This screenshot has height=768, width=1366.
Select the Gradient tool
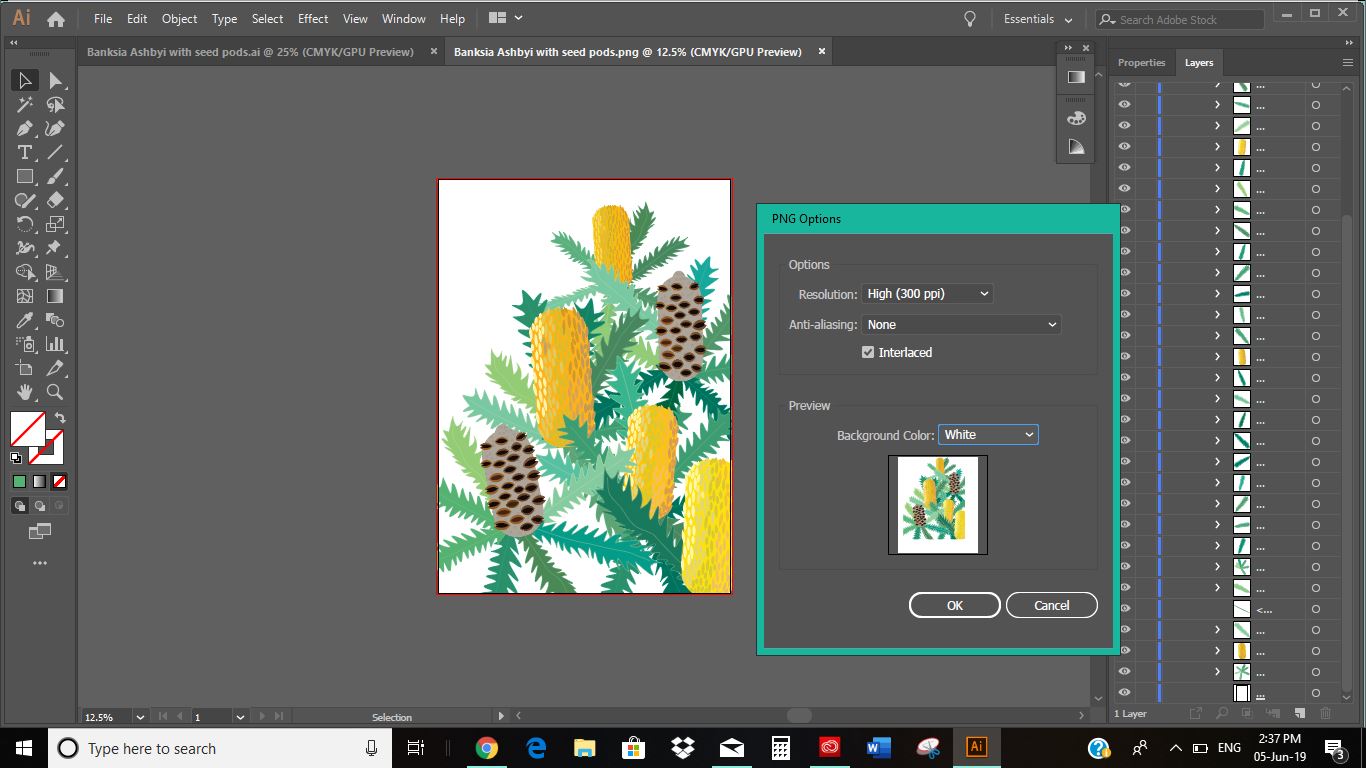(57, 296)
